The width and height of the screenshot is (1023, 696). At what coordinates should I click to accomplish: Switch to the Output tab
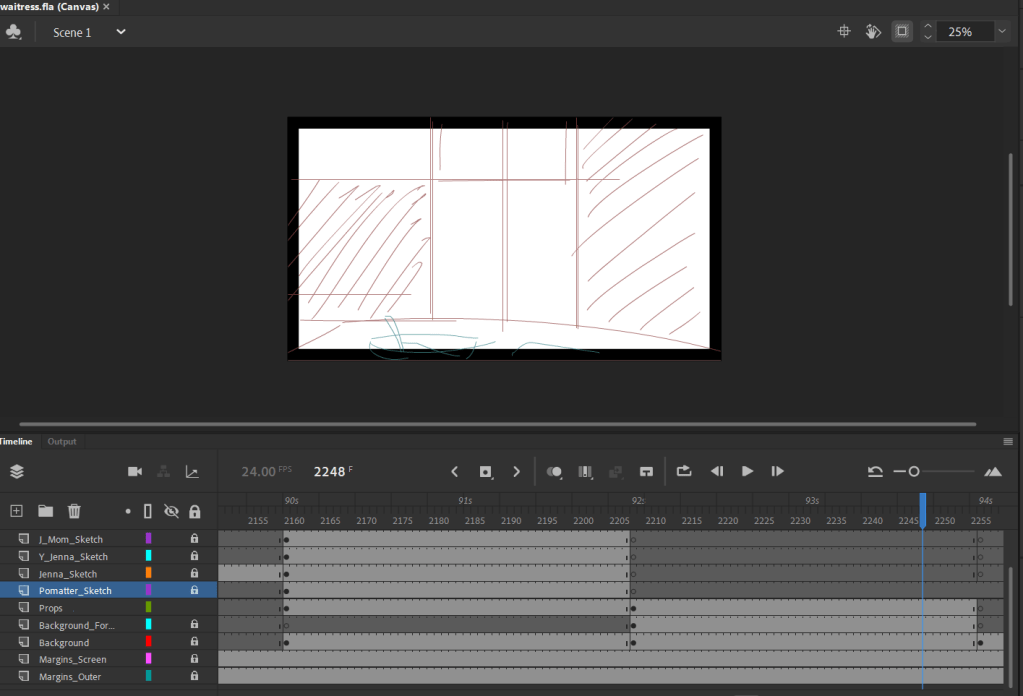pos(62,442)
